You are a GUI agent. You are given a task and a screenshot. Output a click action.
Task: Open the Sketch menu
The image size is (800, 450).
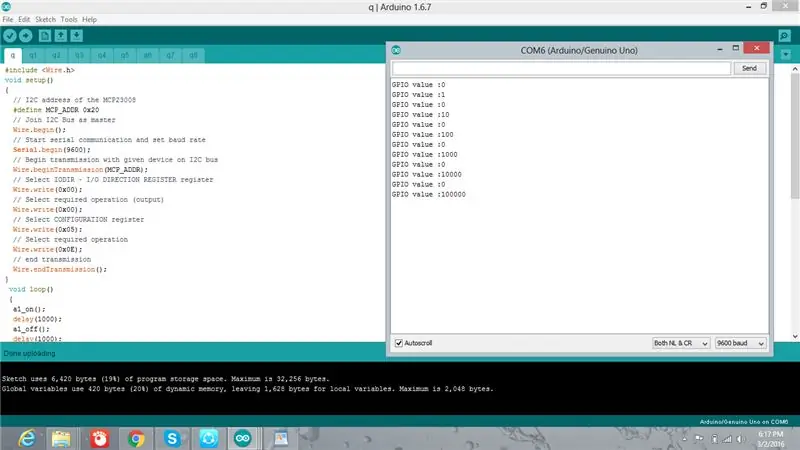click(x=45, y=19)
